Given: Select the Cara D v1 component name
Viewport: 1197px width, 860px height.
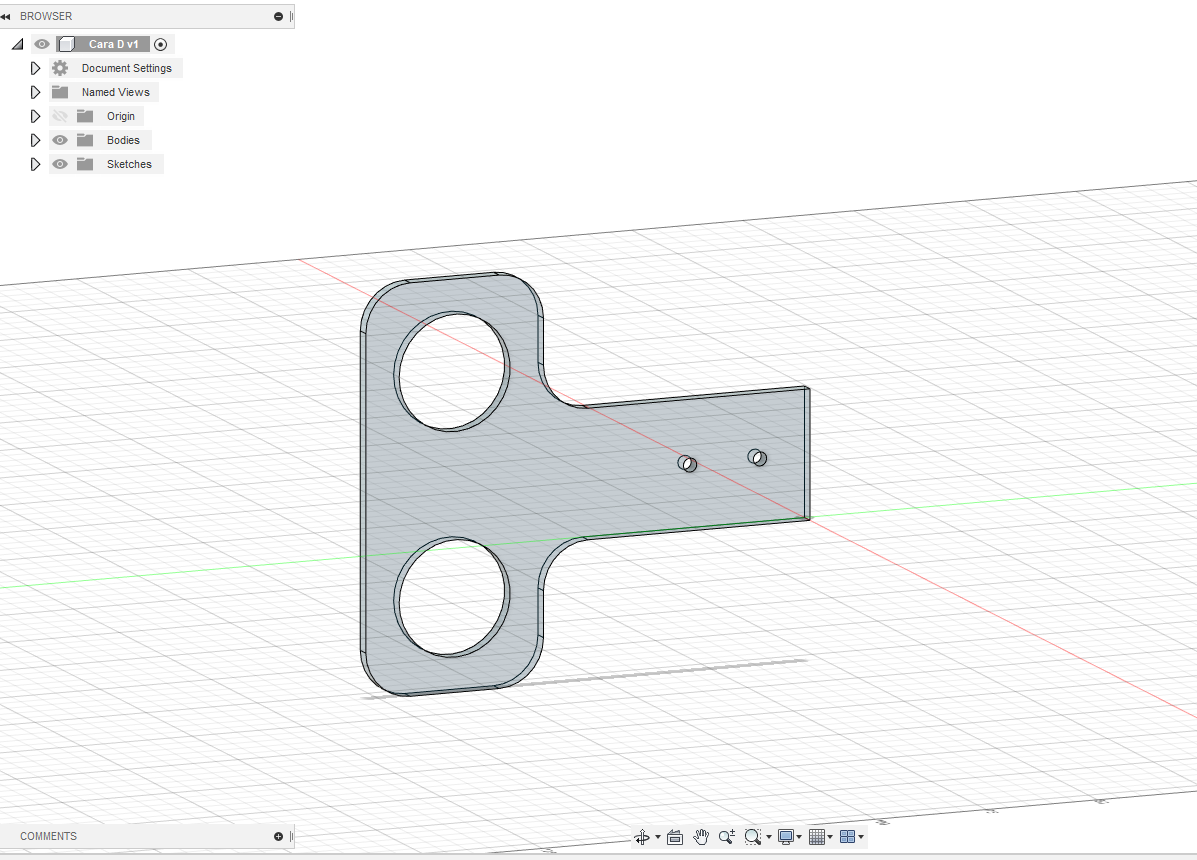Looking at the screenshot, I should pyautogui.click(x=113, y=44).
